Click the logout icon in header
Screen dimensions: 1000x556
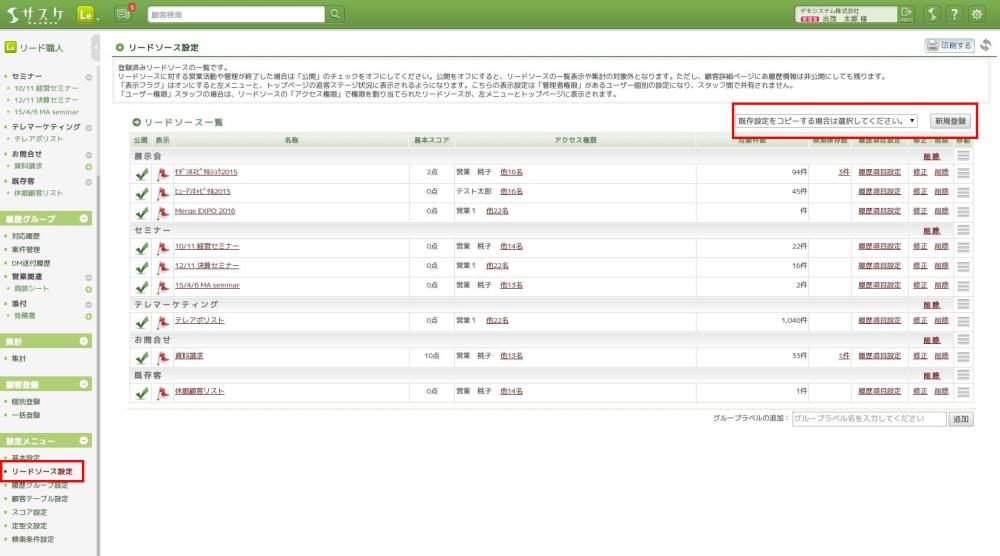[906, 14]
